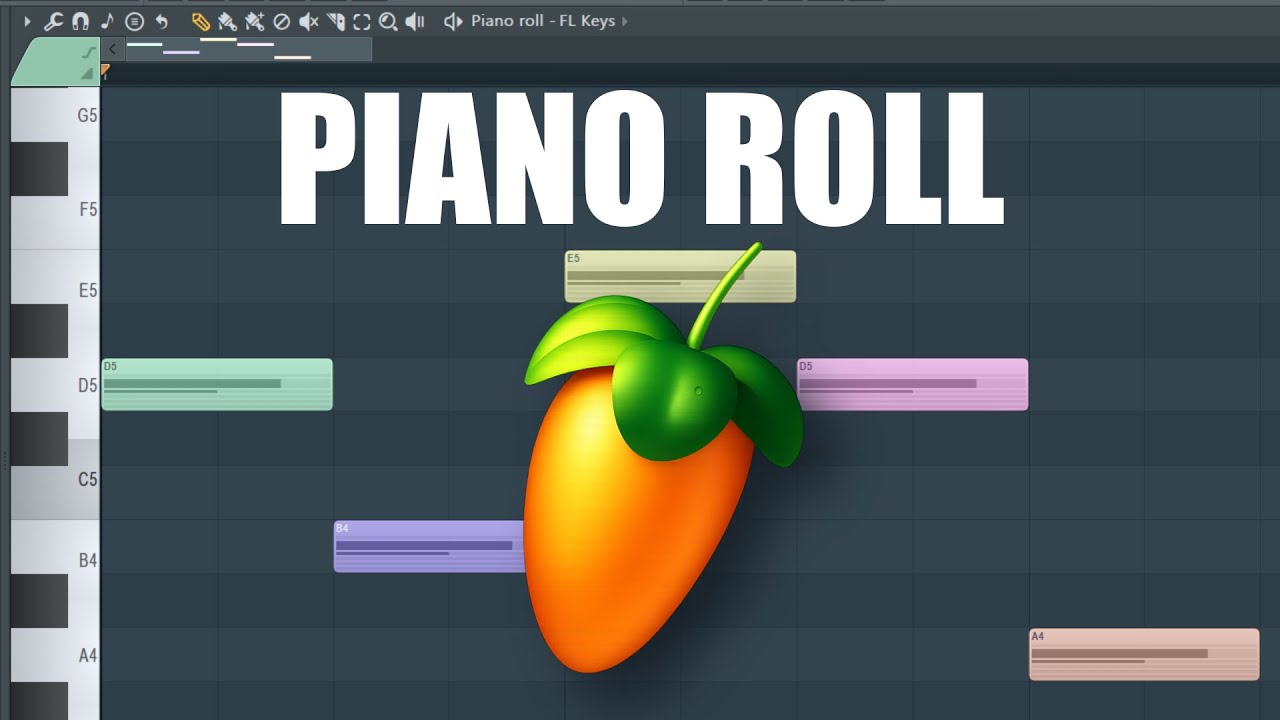Click the orange playhead marker on the timeline
1280x720 pixels.
(105, 71)
